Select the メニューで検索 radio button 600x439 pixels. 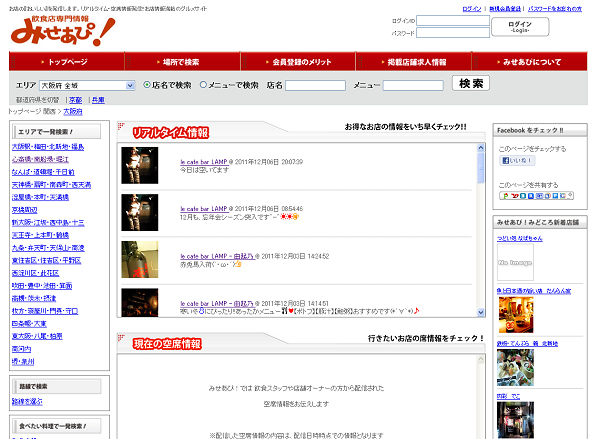[x=204, y=85]
